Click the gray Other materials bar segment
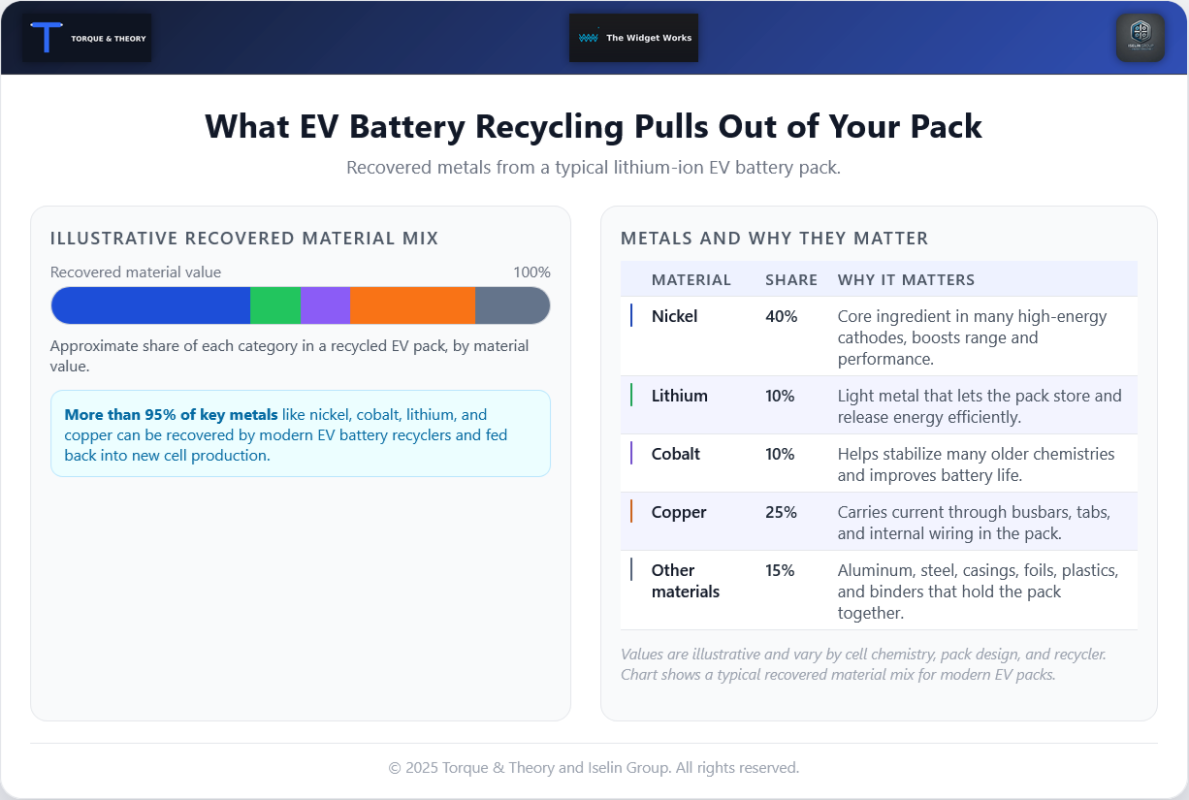 pyautogui.click(x=512, y=305)
